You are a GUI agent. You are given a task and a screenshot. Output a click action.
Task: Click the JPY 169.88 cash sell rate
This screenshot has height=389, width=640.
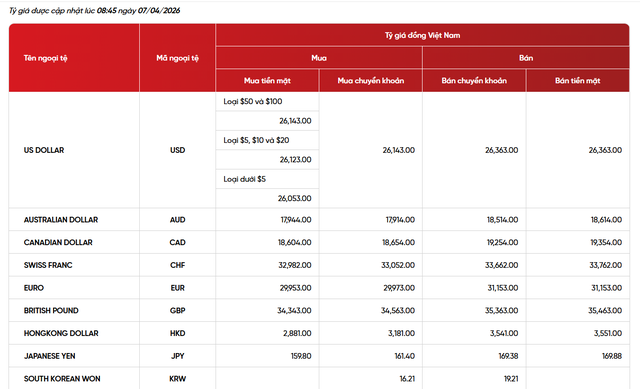612,356
